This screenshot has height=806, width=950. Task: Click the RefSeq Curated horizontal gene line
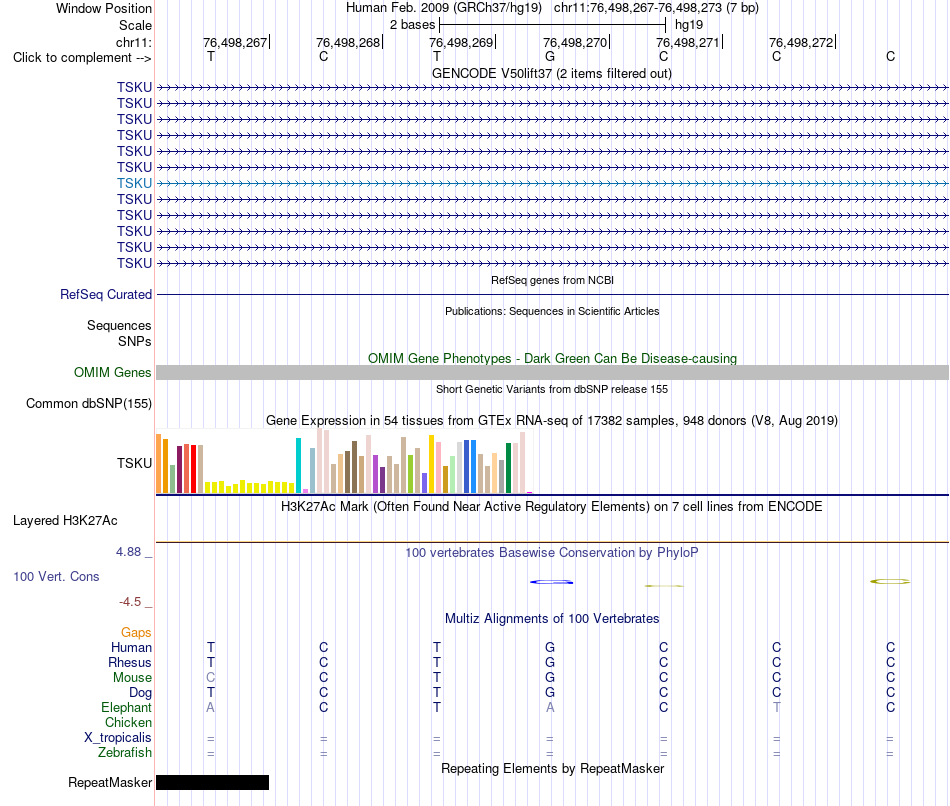(552, 295)
